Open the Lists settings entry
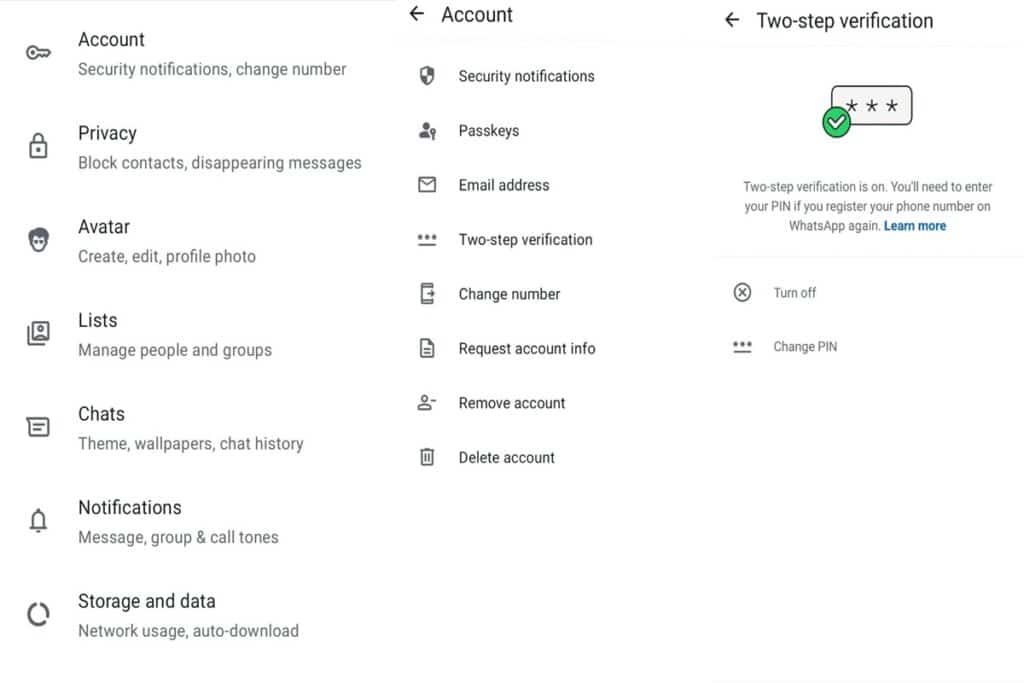Viewport: 1024px width, 683px height. coord(196,334)
